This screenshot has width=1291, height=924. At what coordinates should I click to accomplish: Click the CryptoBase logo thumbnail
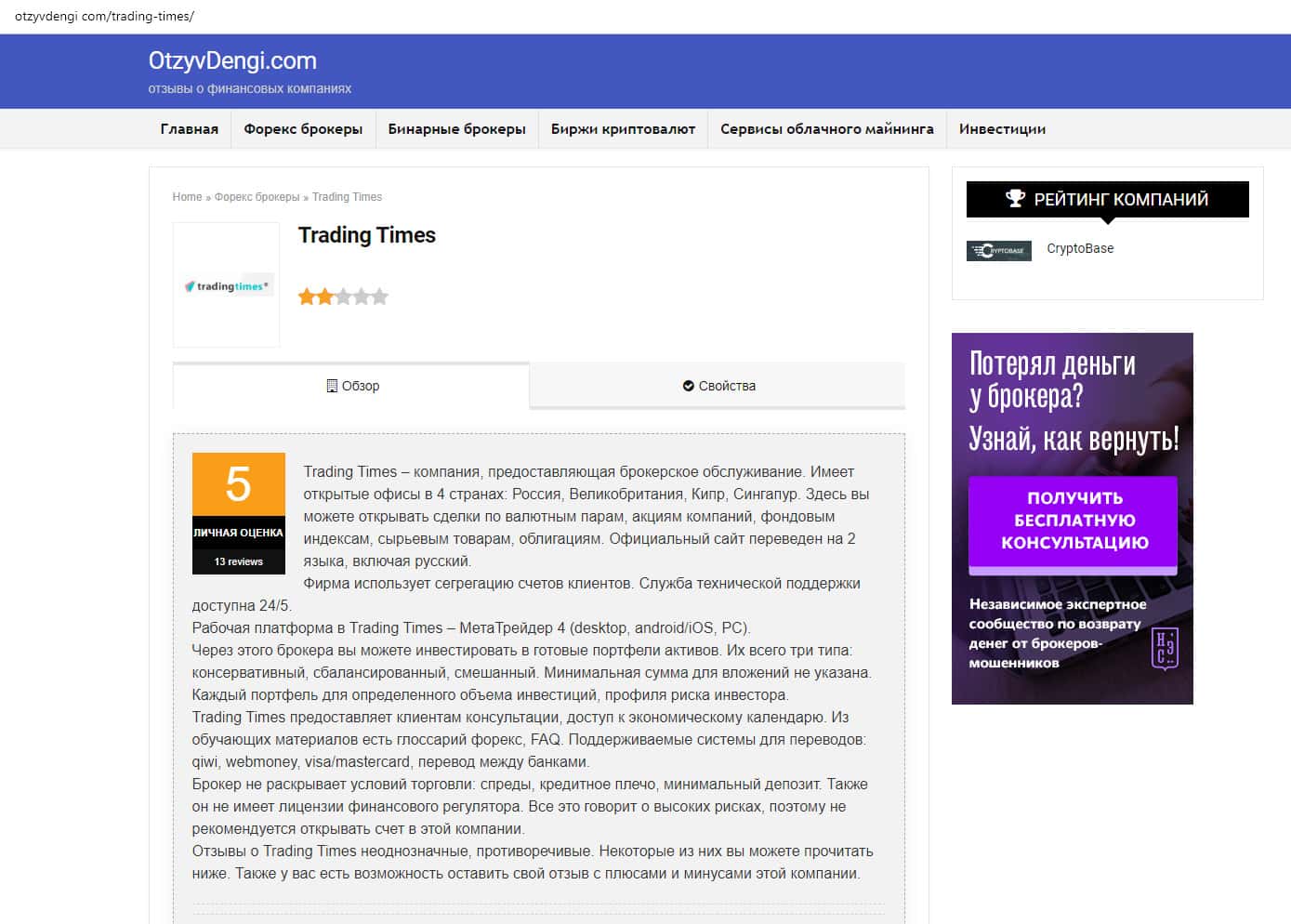(x=999, y=250)
